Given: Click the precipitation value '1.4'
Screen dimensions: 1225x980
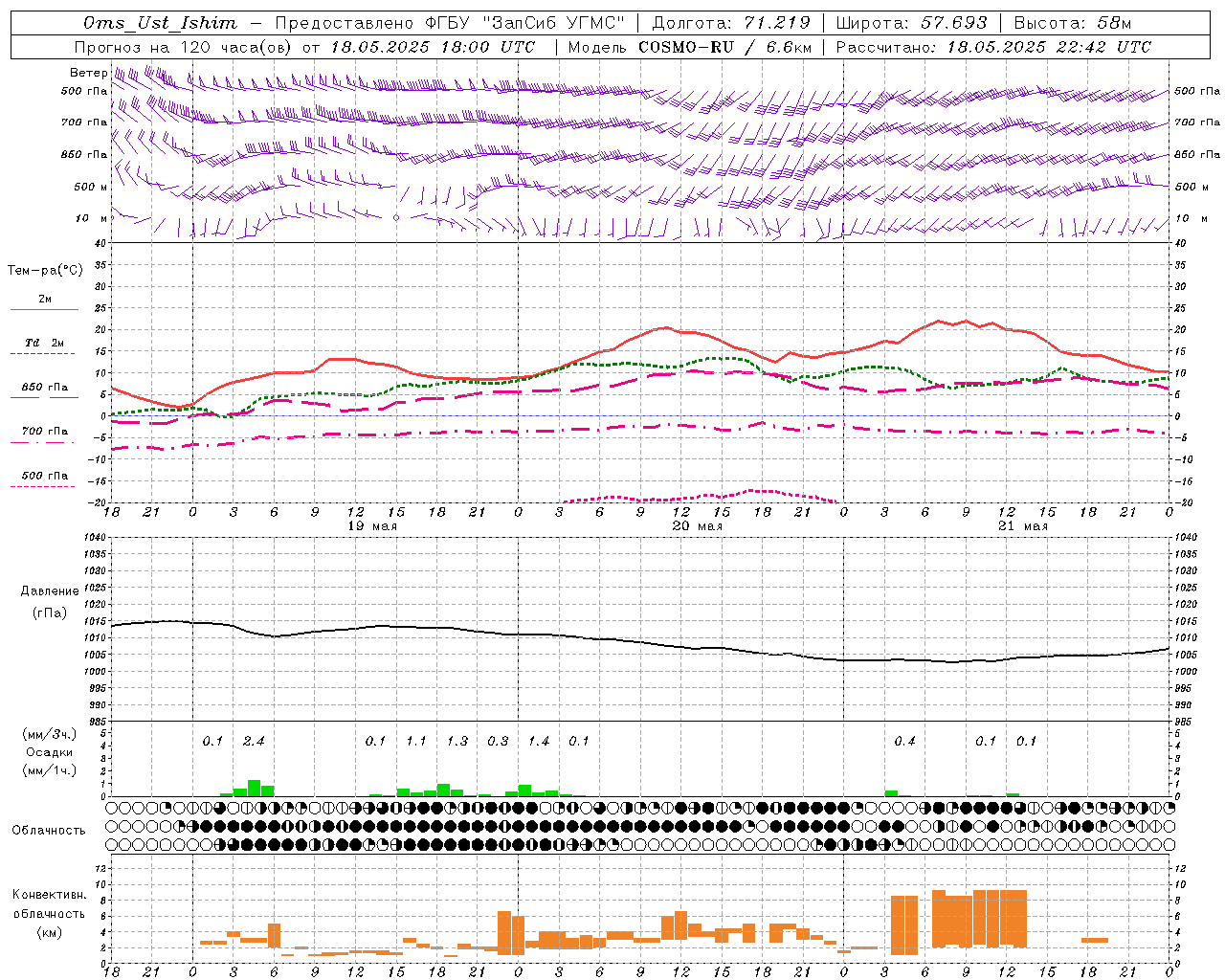Looking at the screenshot, I should click(539, 742).
